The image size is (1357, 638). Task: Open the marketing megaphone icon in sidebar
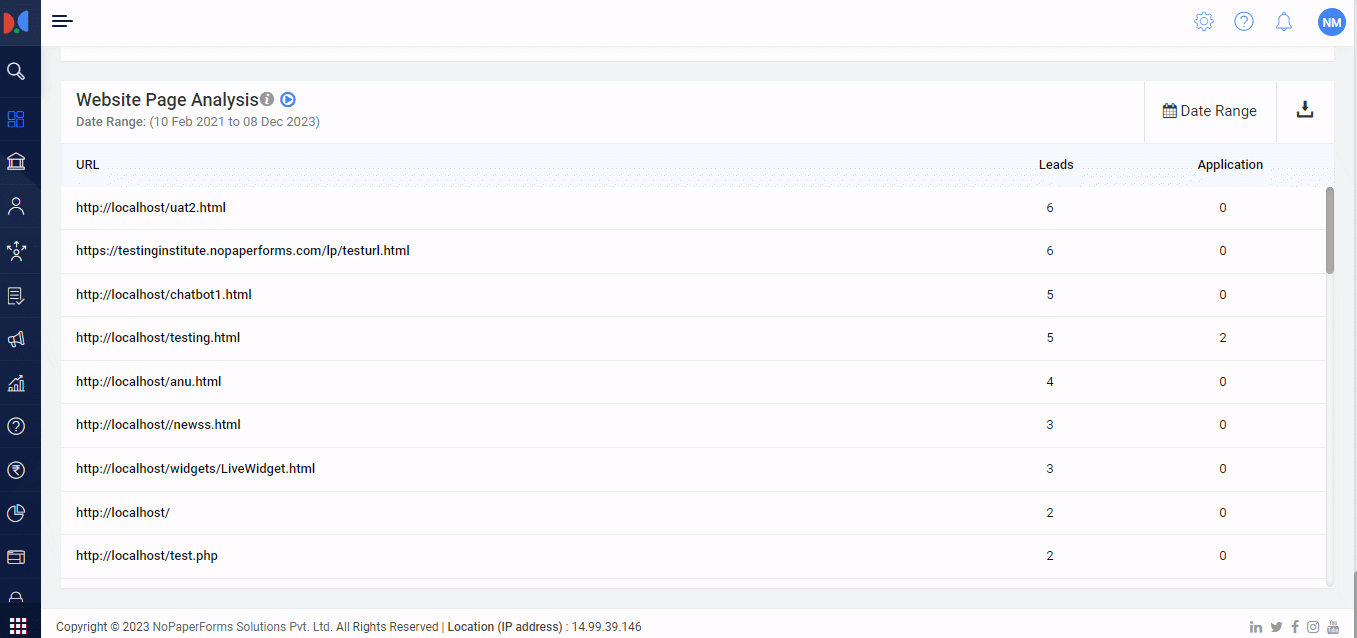(x=16, y=340)
